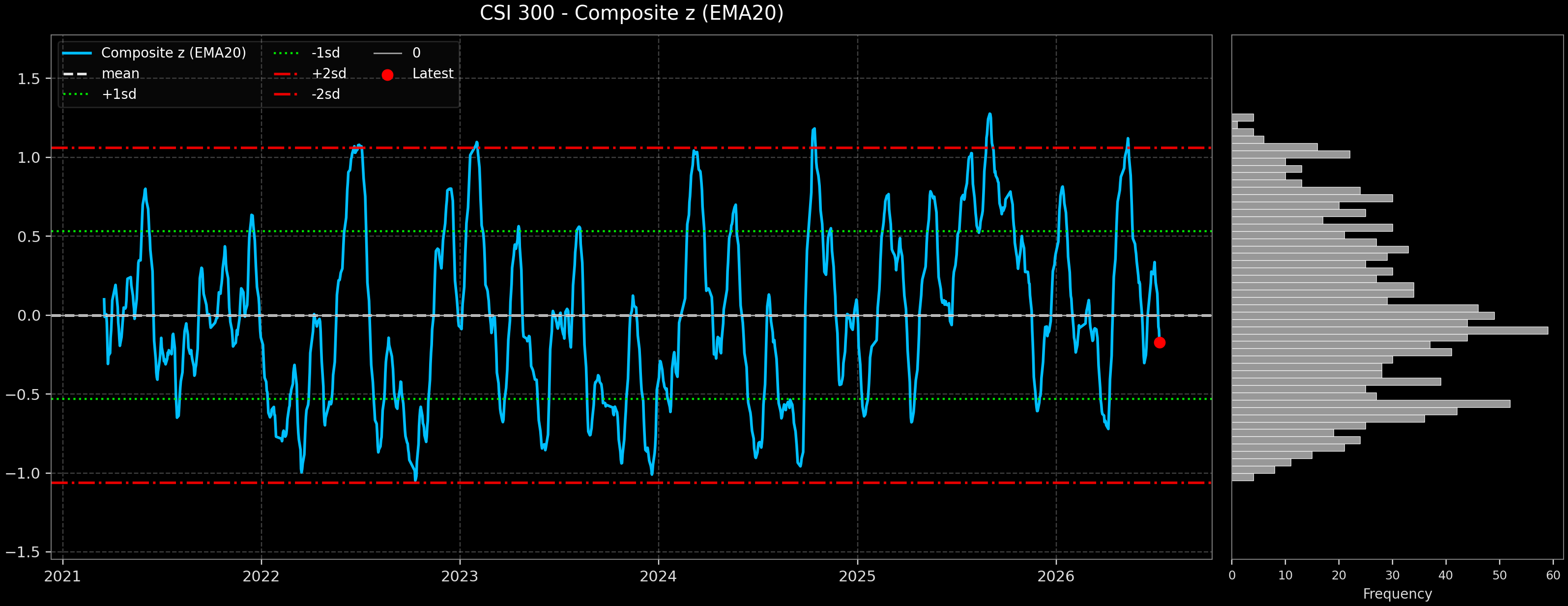Click the 'mean' legend label
The width and height of the screenshot is (1568, 606).
120,74
